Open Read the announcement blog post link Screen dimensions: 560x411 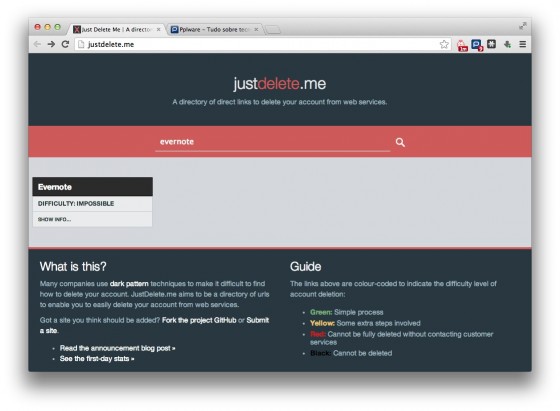tap(118, 348)
